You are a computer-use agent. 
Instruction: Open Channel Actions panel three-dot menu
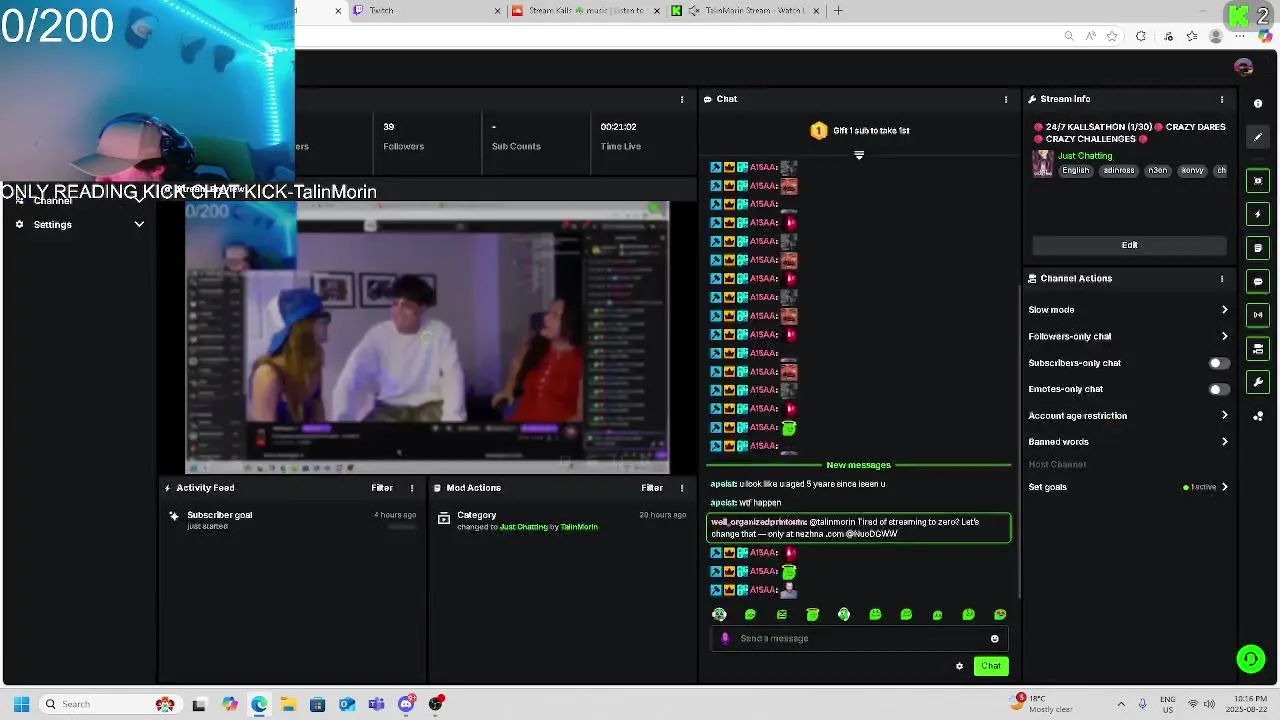click(x=1222, y=278)
